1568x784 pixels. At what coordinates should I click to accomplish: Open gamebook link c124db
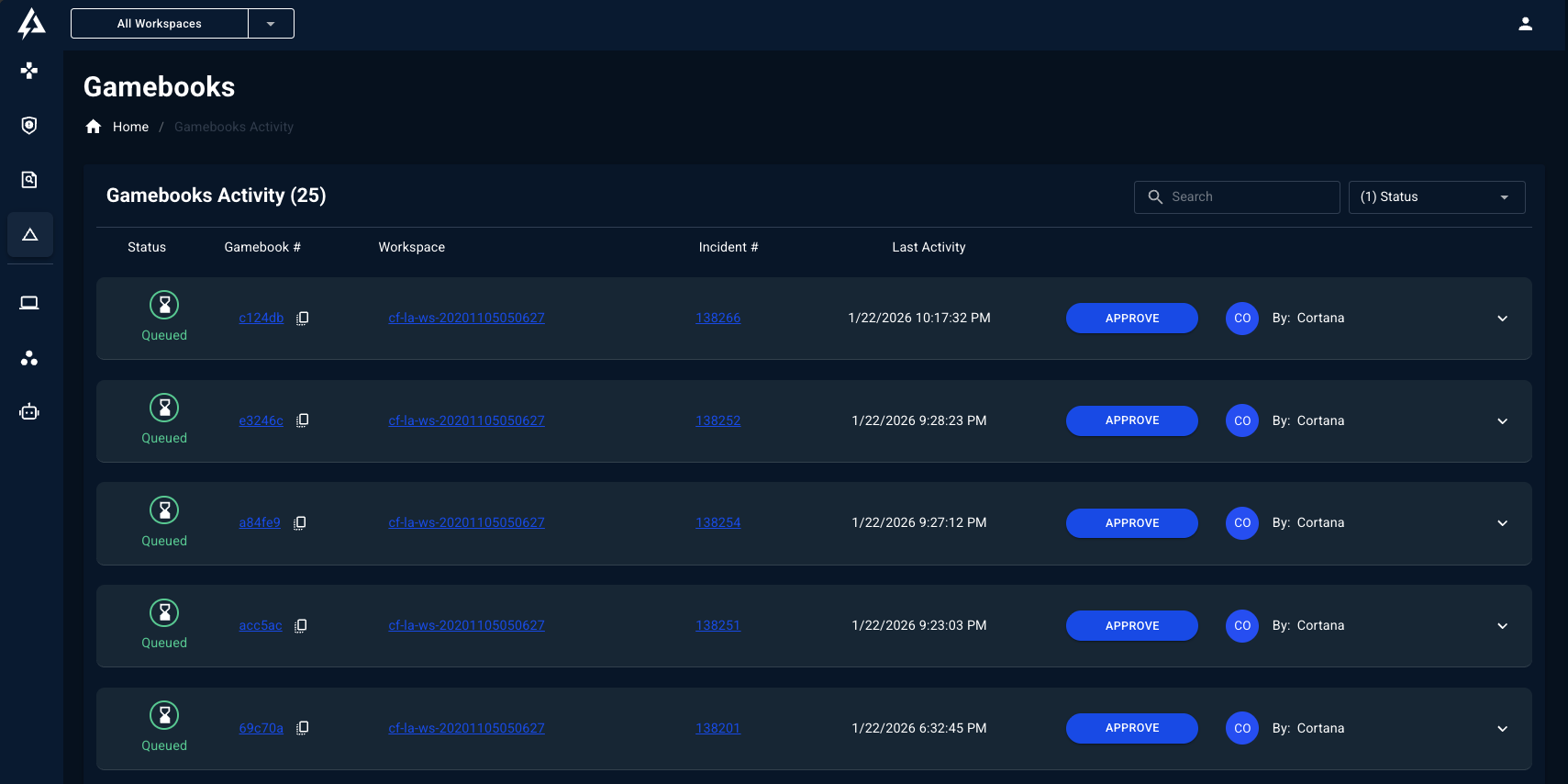pos(261,318)
